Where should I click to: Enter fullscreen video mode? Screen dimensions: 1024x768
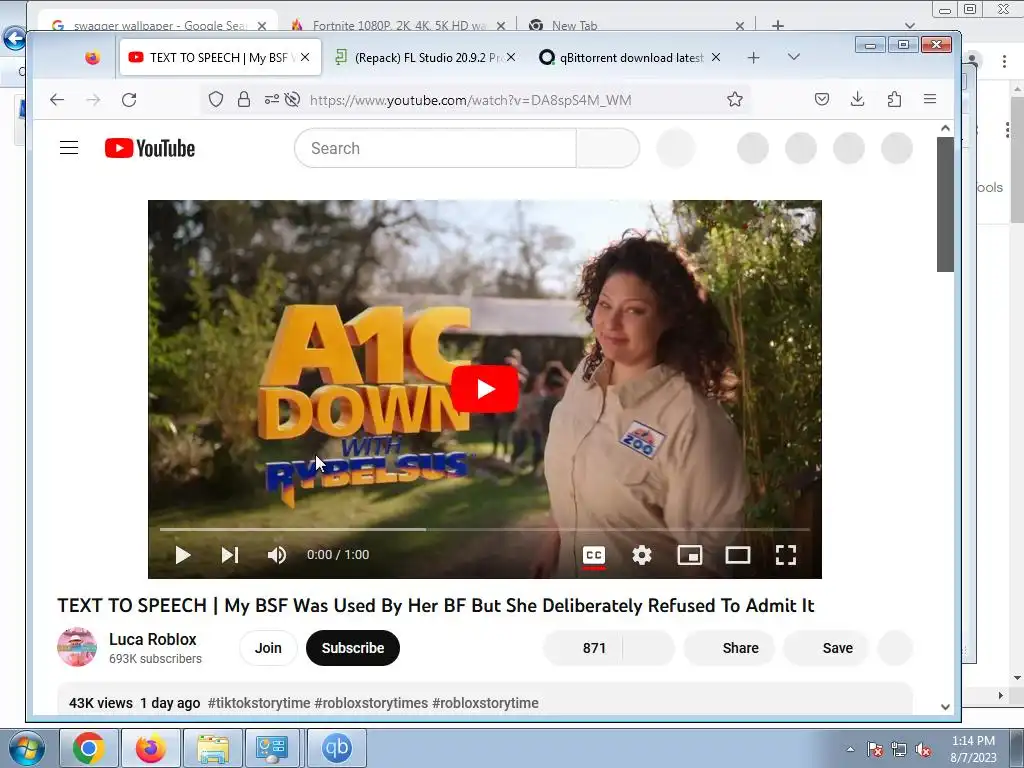tap(786, 555)
